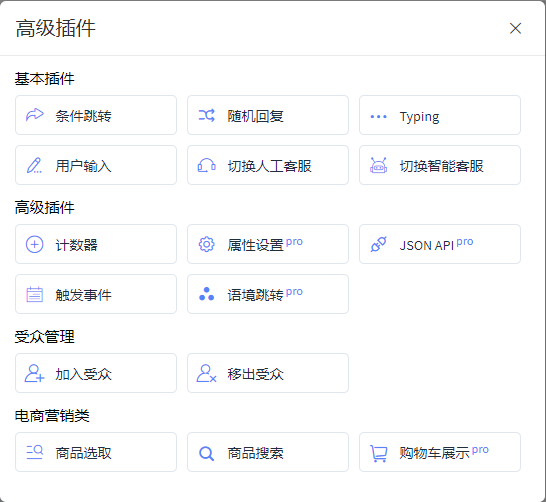Click the 商品选取 list-search icon
546x502 pixels.
click(x=34, y=452)
